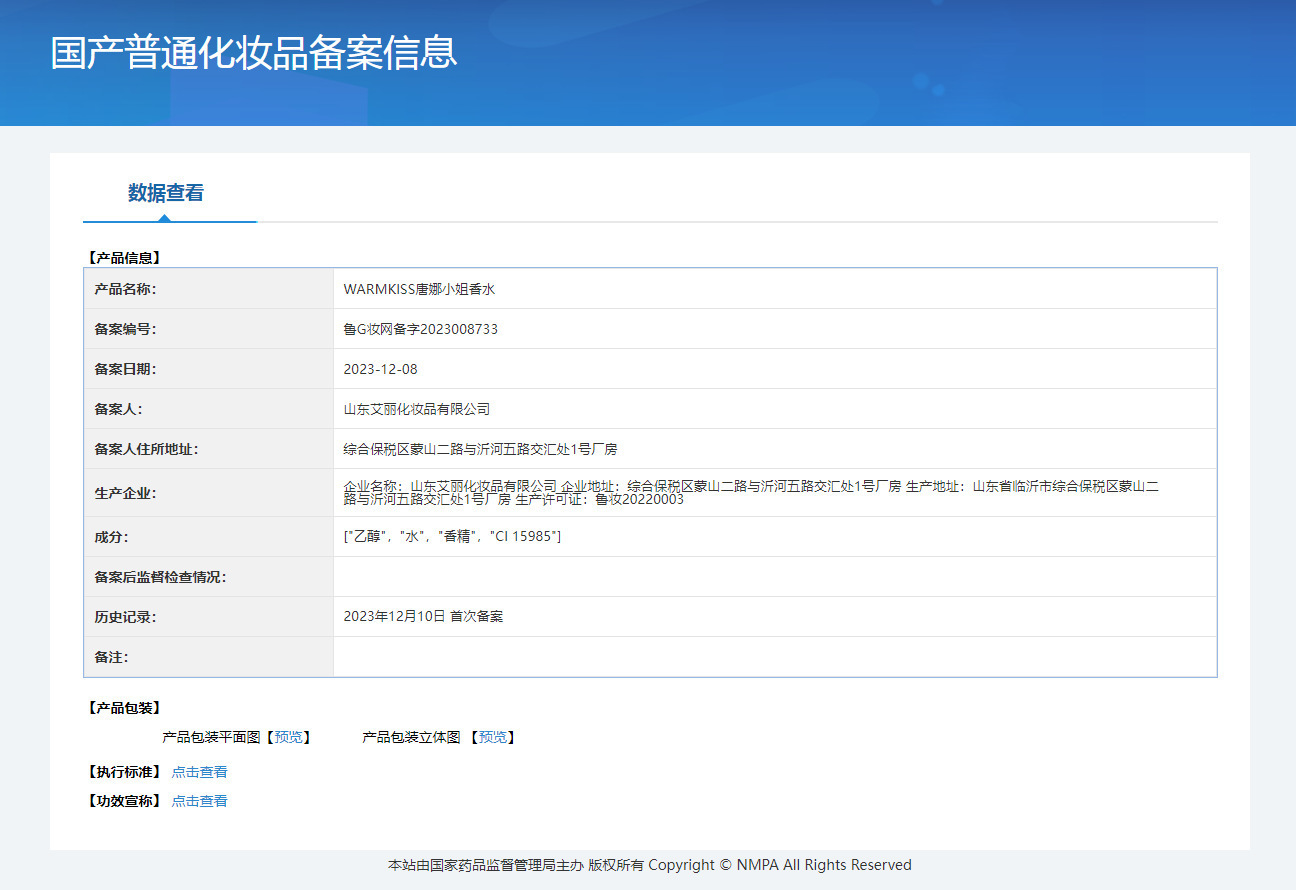Click product name WARMKISS唐娜小姐香水
The width and height of the screenshot is (1296, 890).
[x=419, y=289]
